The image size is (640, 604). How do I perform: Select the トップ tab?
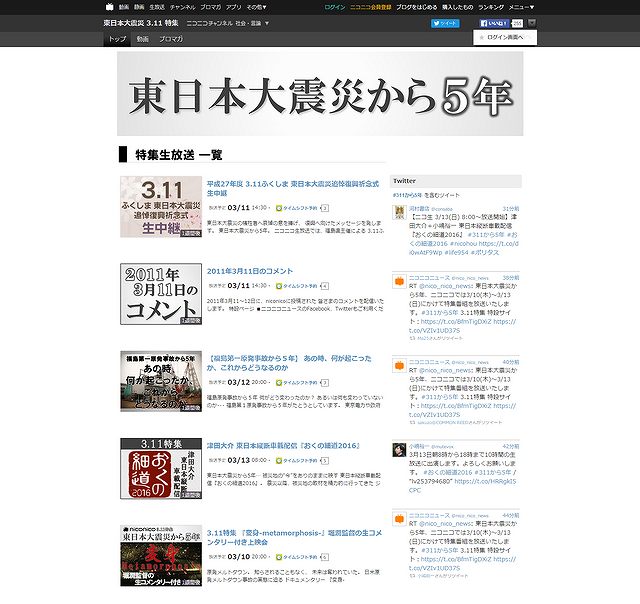117,39
